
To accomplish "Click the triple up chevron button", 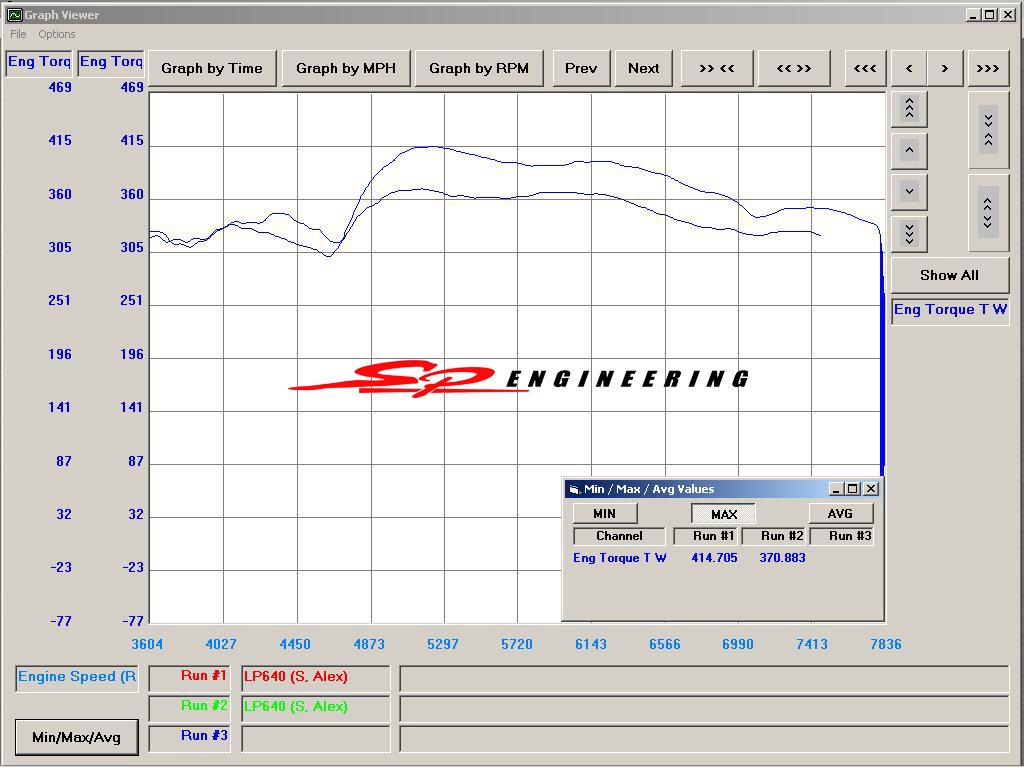I will tap(909, 108).
